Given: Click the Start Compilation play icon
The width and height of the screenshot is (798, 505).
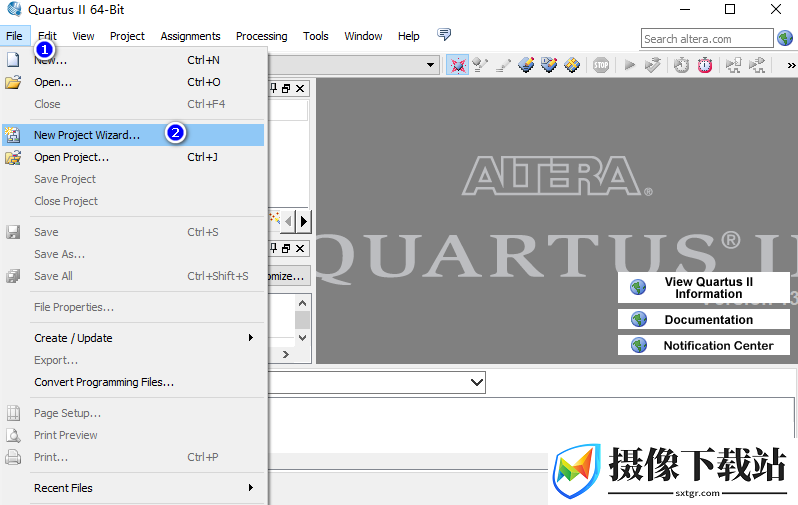Looking at the screenshot, I should tap(630, 65).
